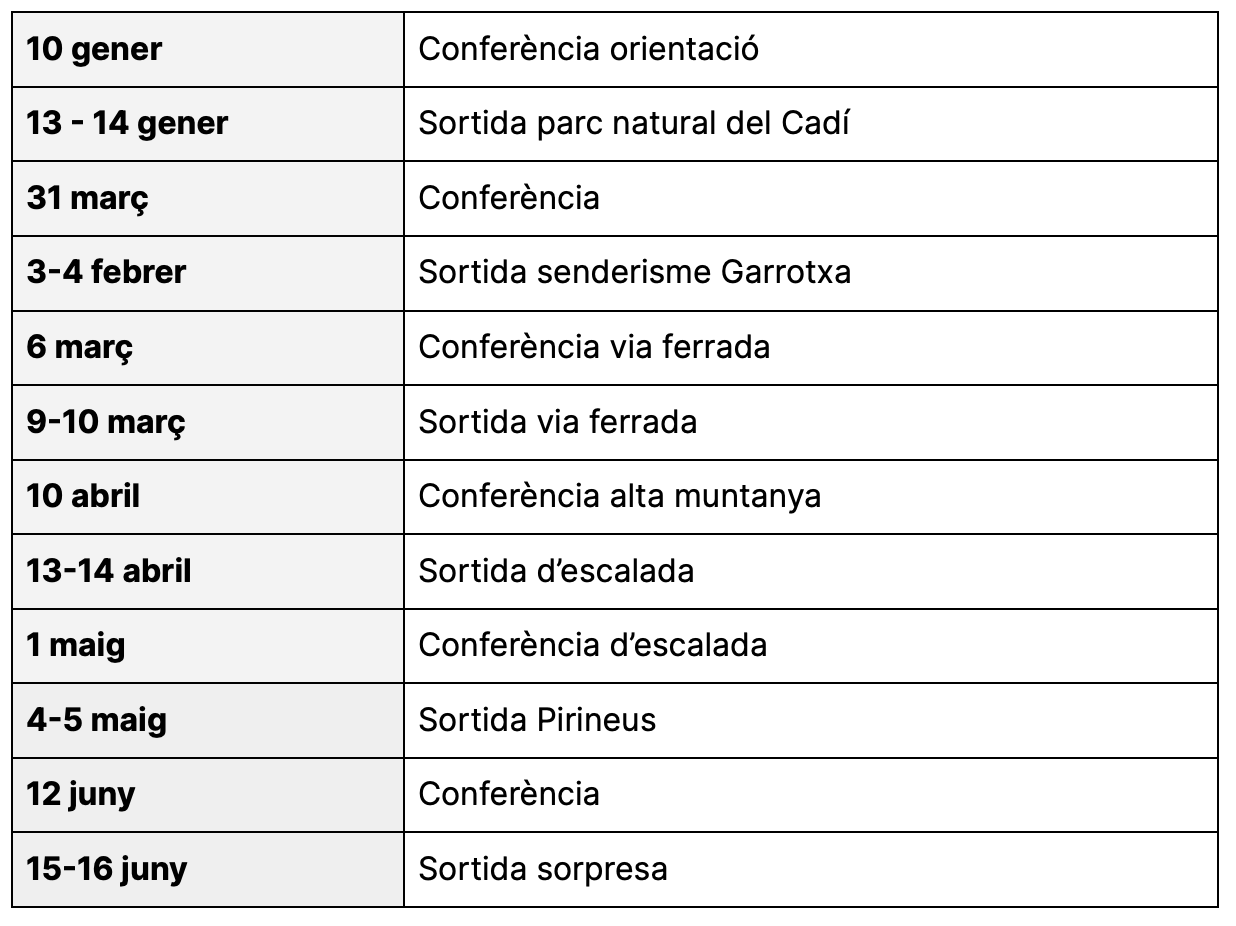This screenshot has width=1236, height=926.
Task: Click the "Sortida sorpresa" cell
Action: point(811,869)
